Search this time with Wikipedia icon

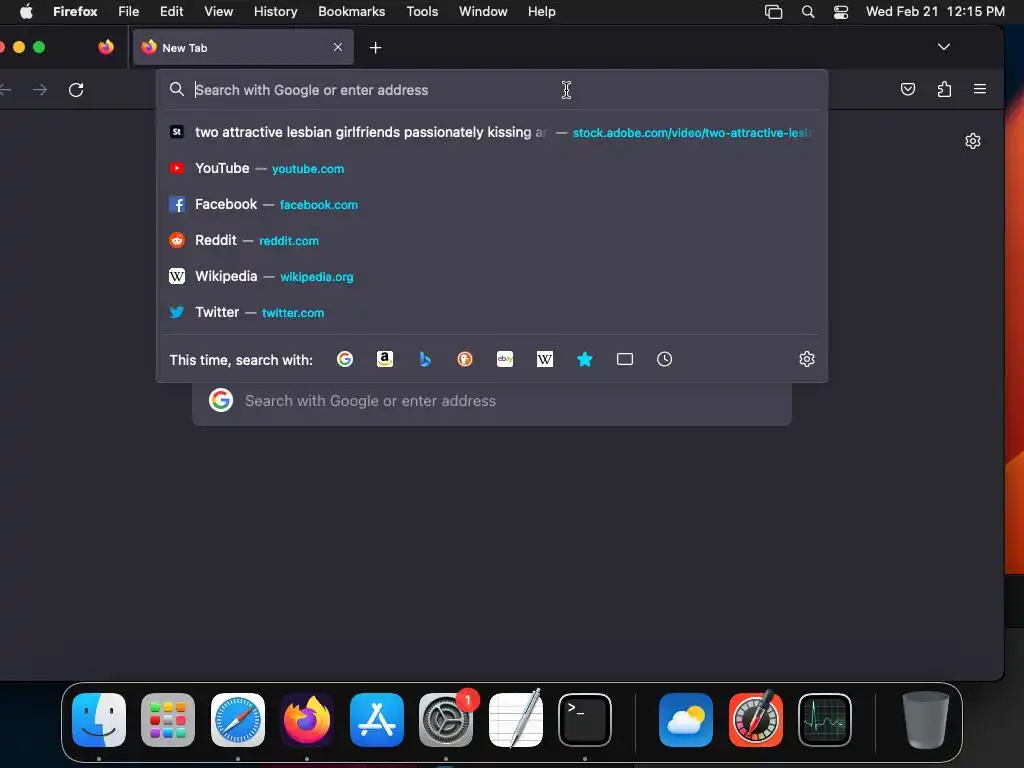coord(545,359)
